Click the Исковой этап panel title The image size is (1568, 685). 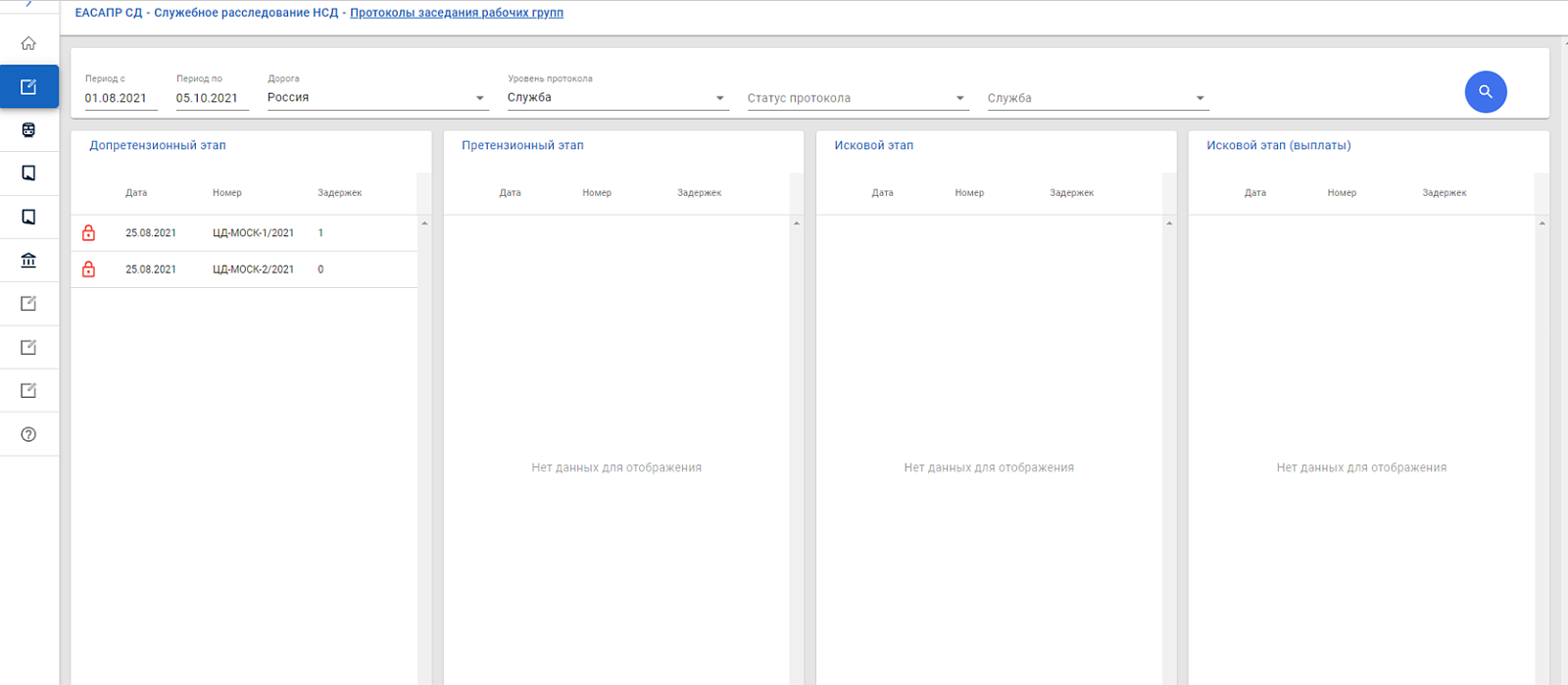pos(874,145)
